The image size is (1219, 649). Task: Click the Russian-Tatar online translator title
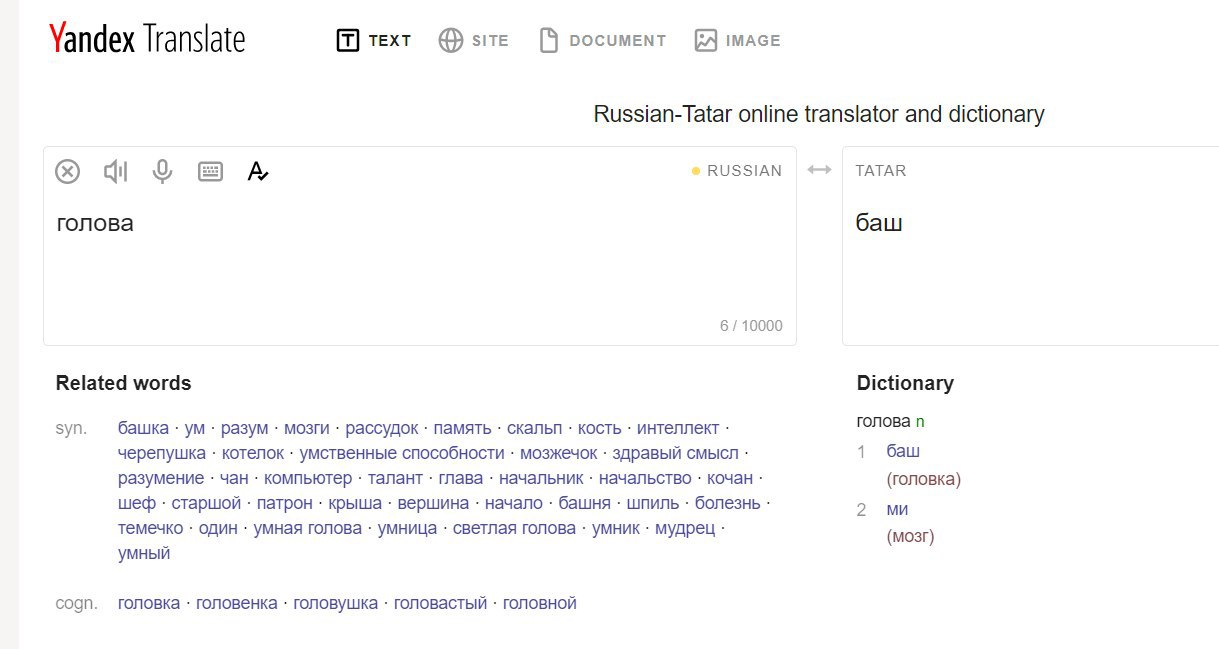tap(819, 114)
